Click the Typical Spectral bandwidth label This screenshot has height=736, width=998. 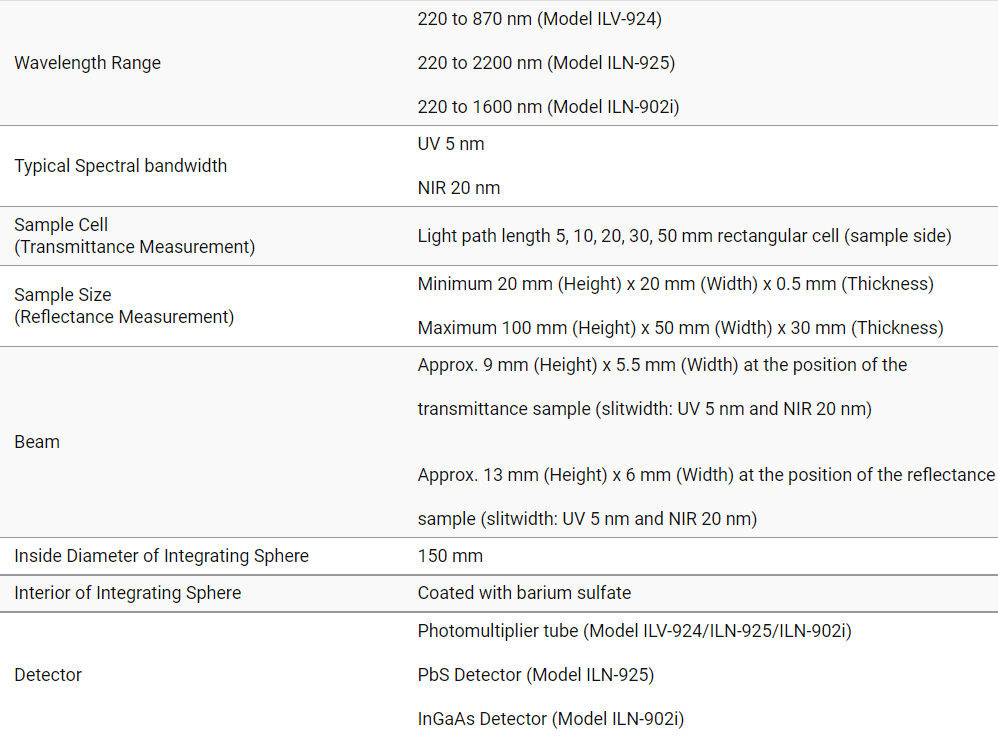coord(121,166)
